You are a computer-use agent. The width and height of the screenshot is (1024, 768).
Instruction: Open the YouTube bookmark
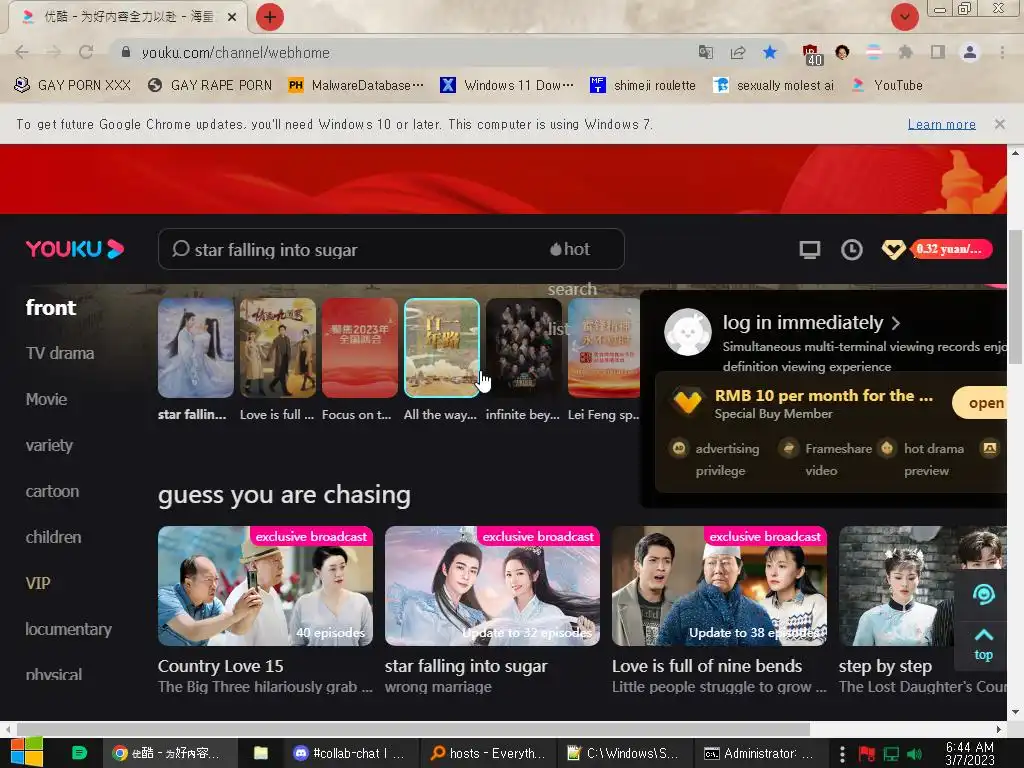tap(888, 85)
